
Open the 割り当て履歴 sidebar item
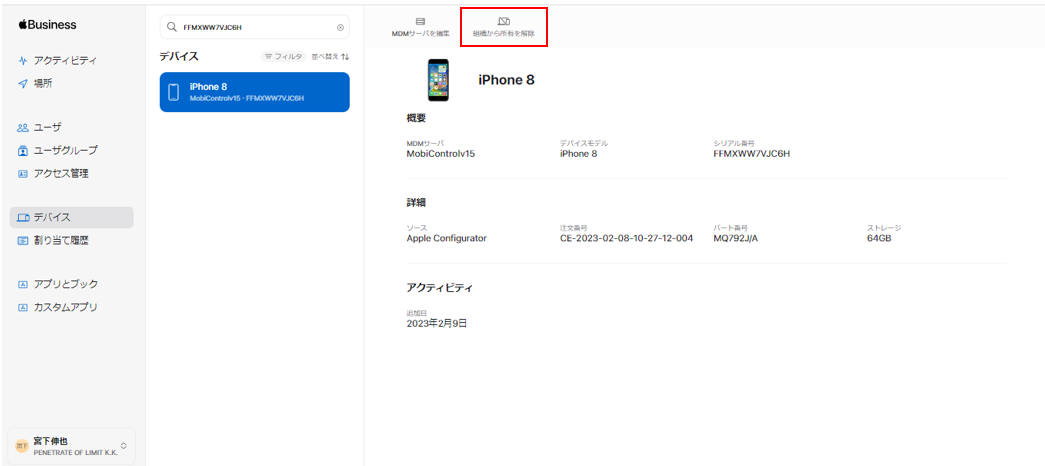(53, 241)
